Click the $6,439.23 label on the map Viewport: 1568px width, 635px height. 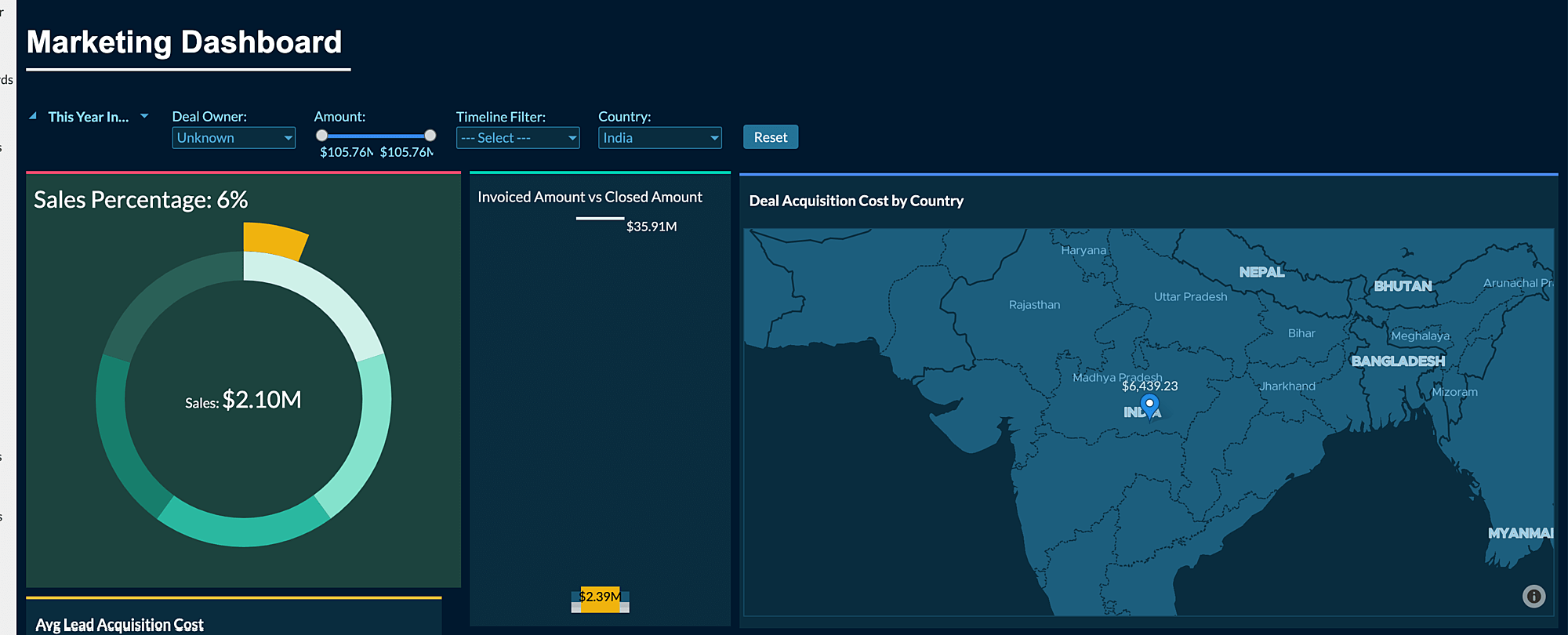(1149, 386)
